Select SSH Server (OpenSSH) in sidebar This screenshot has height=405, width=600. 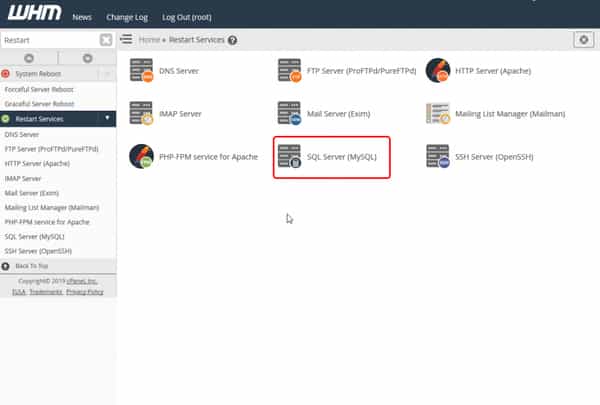38,251
